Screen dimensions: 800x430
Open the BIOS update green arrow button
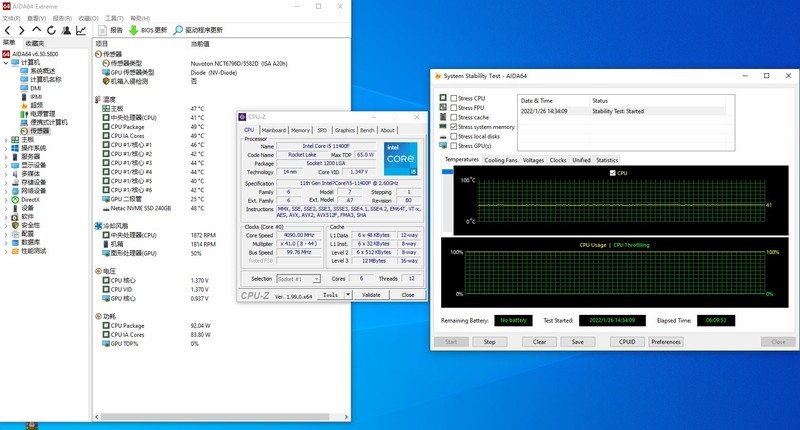click(x=134, y=31)
